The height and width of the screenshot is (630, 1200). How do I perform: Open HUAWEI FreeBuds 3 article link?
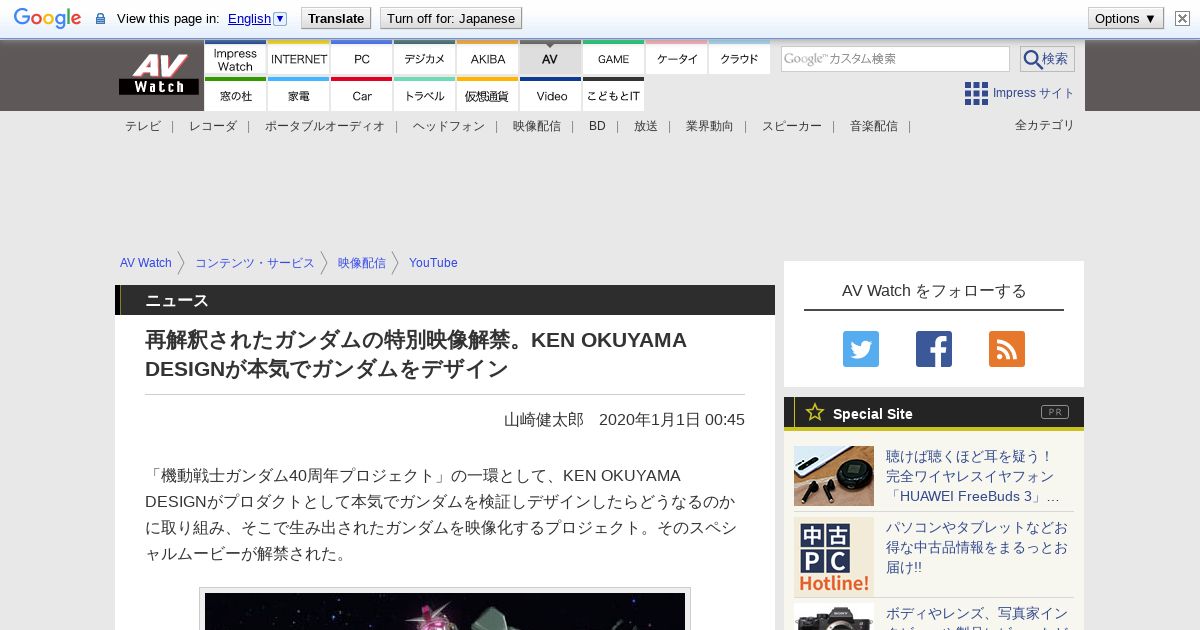point(972,476)
